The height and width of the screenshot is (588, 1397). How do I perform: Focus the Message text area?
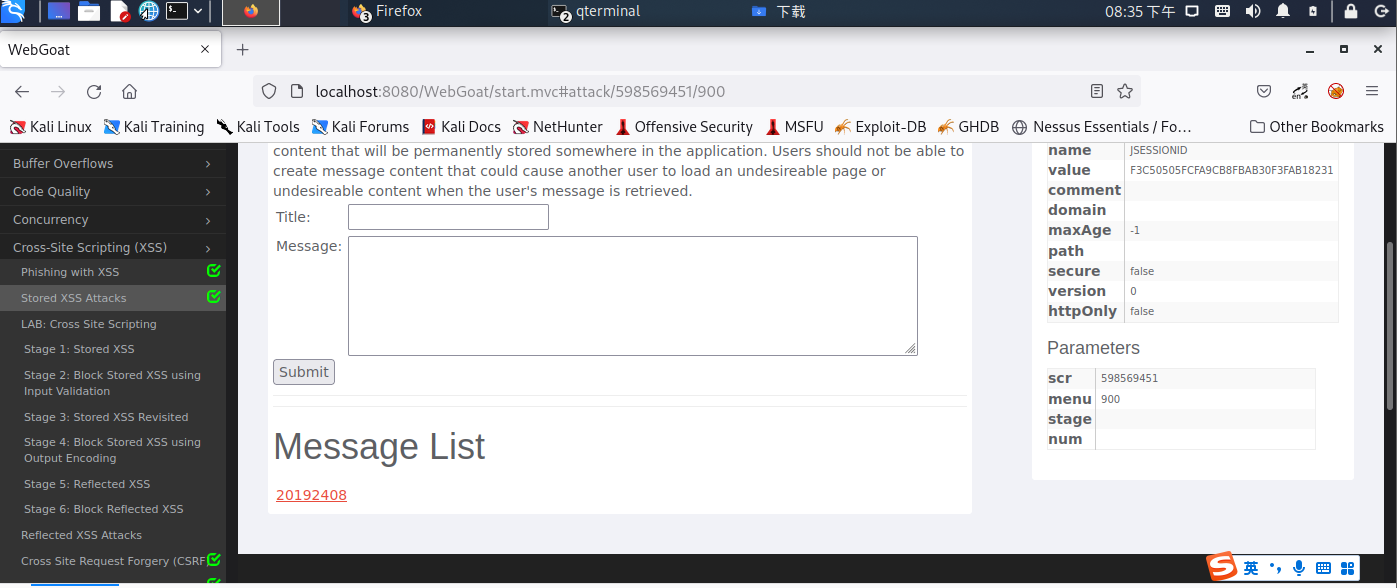[x=633, y=296]
